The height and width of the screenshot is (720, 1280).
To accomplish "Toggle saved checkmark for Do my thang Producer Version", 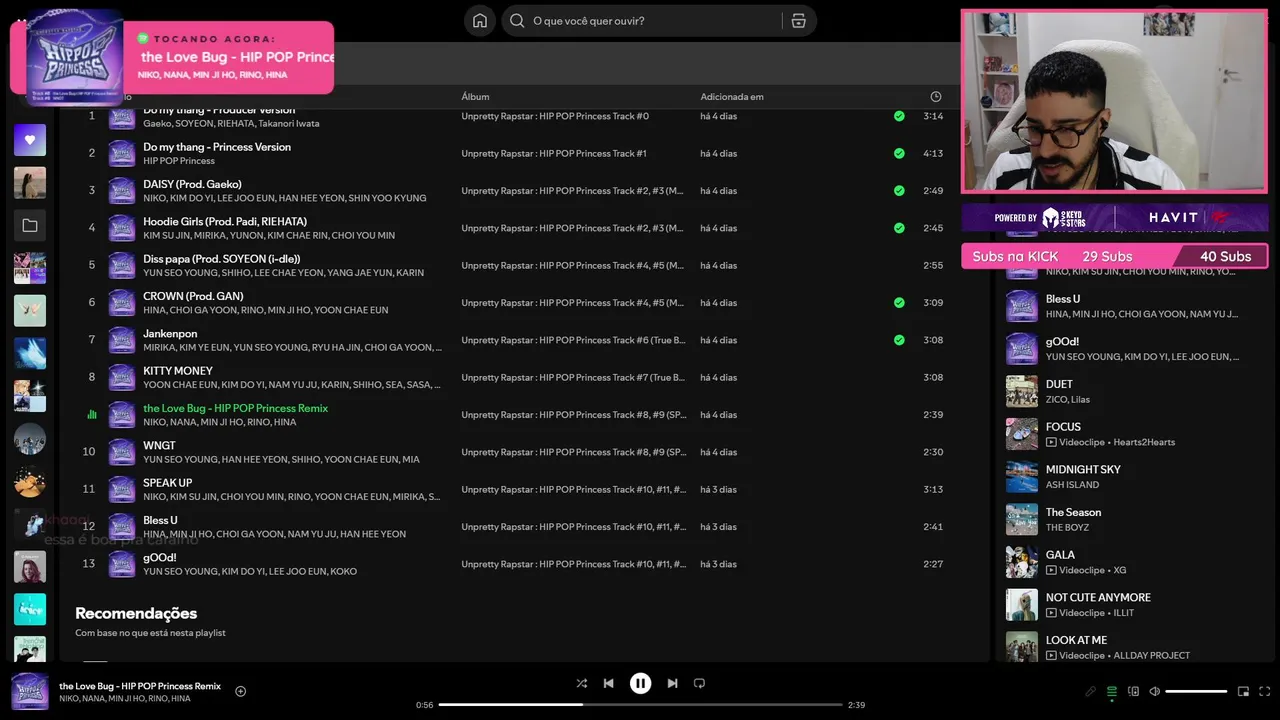I will (899, 116).
